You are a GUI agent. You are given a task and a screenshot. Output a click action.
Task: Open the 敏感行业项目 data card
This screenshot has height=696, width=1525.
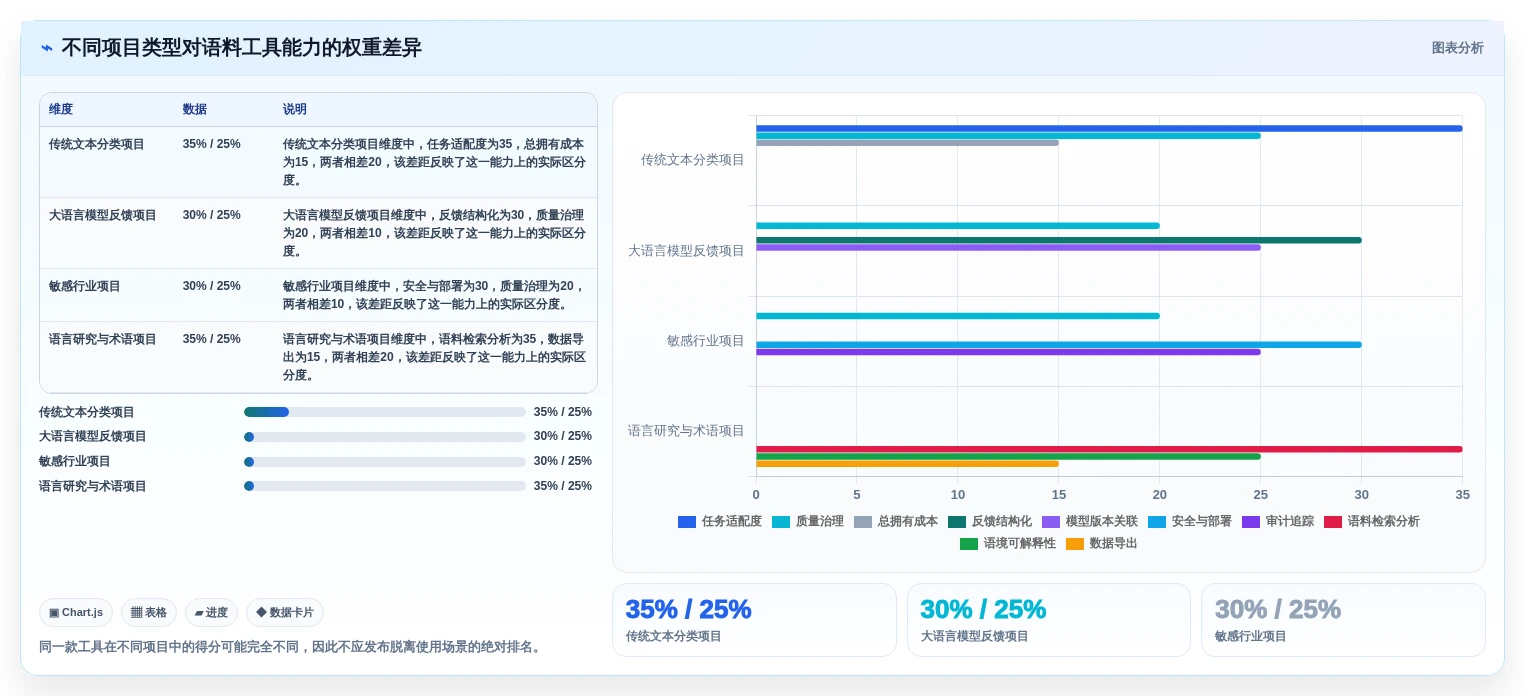coord(1343,620)
